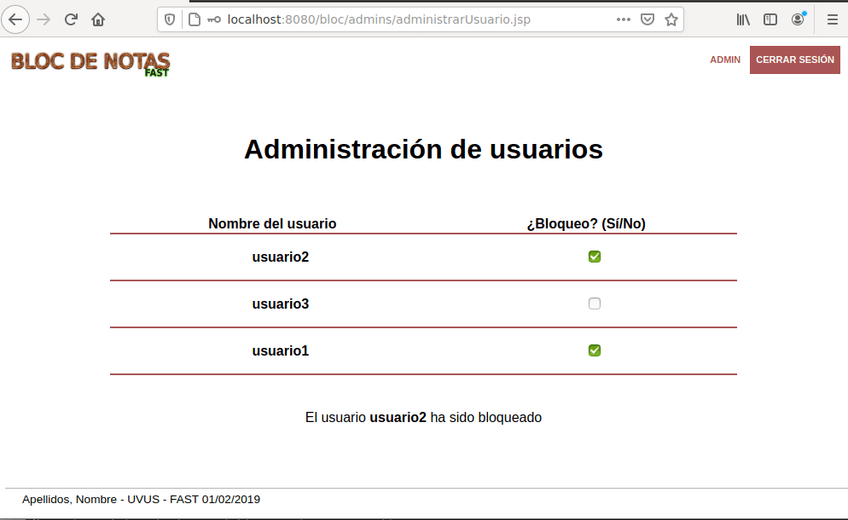Show the Library bookmarks icon

(743, 19)
